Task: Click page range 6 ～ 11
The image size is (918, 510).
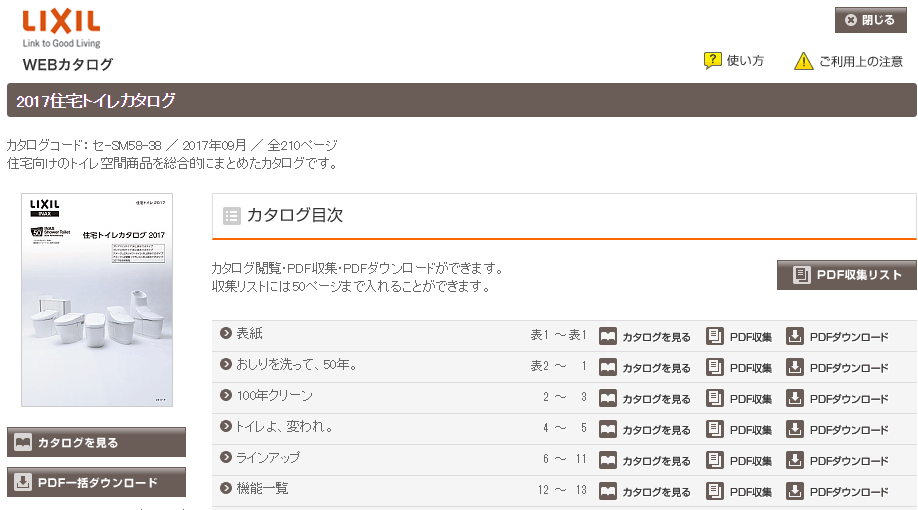Action: [564, 459]
